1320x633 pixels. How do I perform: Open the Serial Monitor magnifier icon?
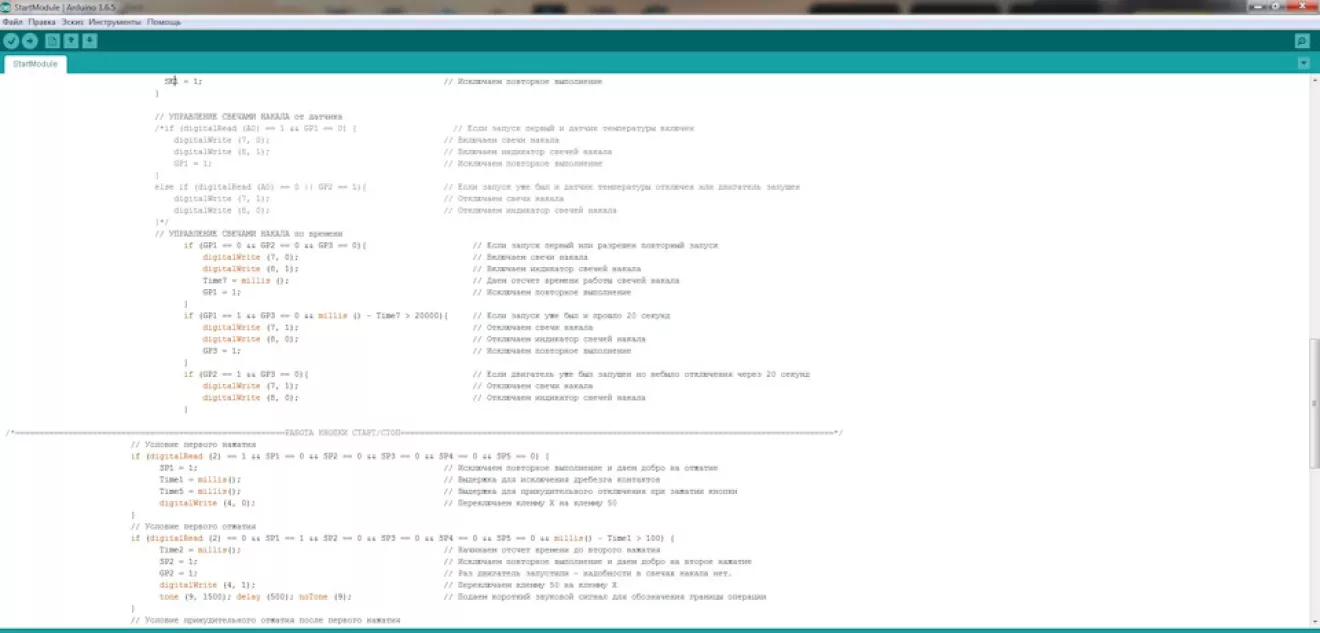1302,41
